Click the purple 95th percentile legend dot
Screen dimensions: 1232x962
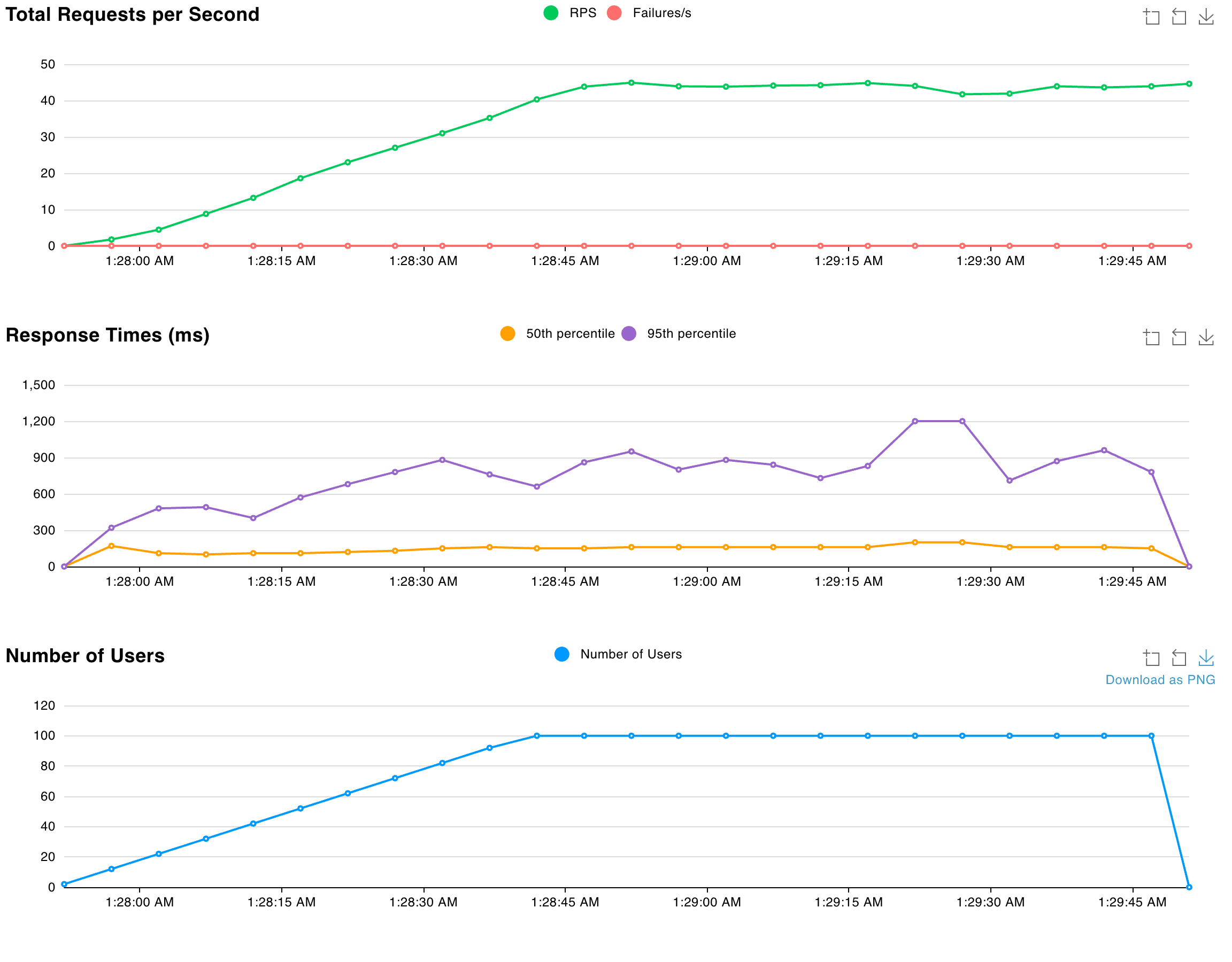click(x=628, y=334)
